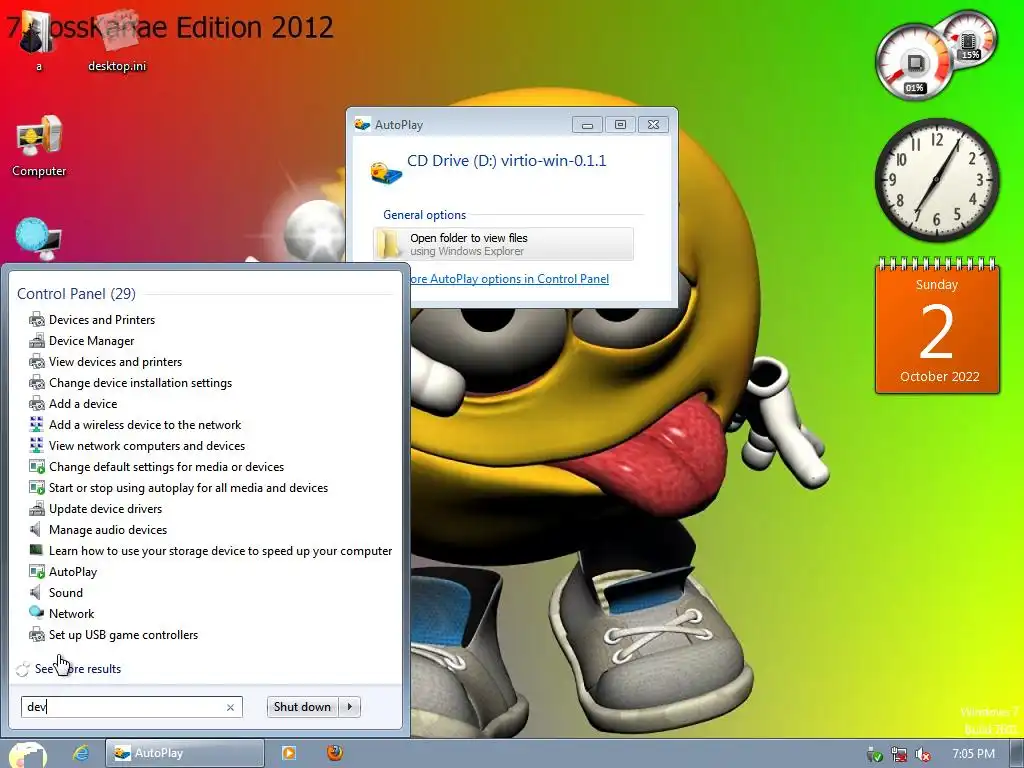Open Set up USB game controllers

click(x=113, y=634)
